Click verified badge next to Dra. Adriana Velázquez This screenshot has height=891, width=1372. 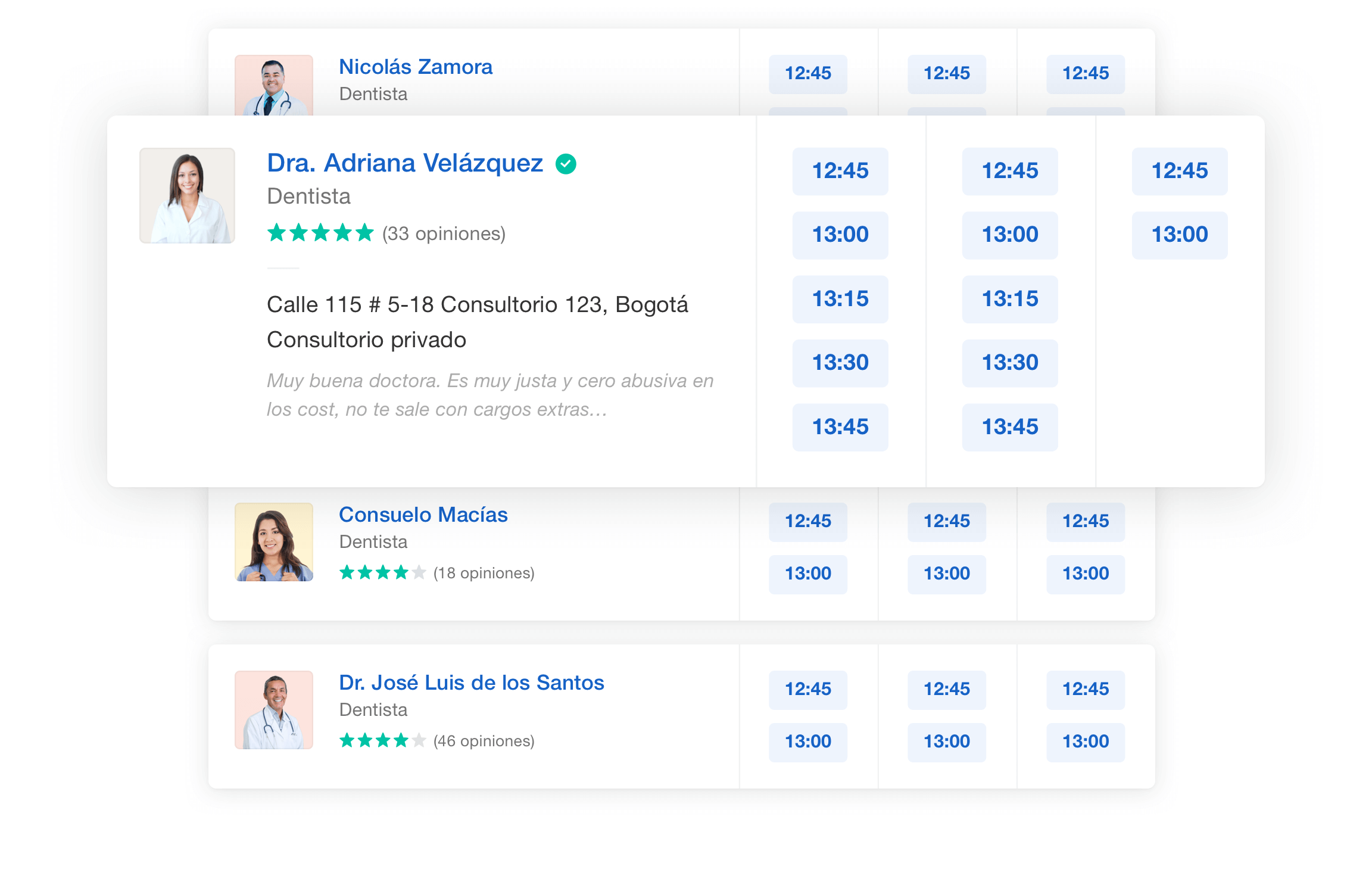point(566,164)
